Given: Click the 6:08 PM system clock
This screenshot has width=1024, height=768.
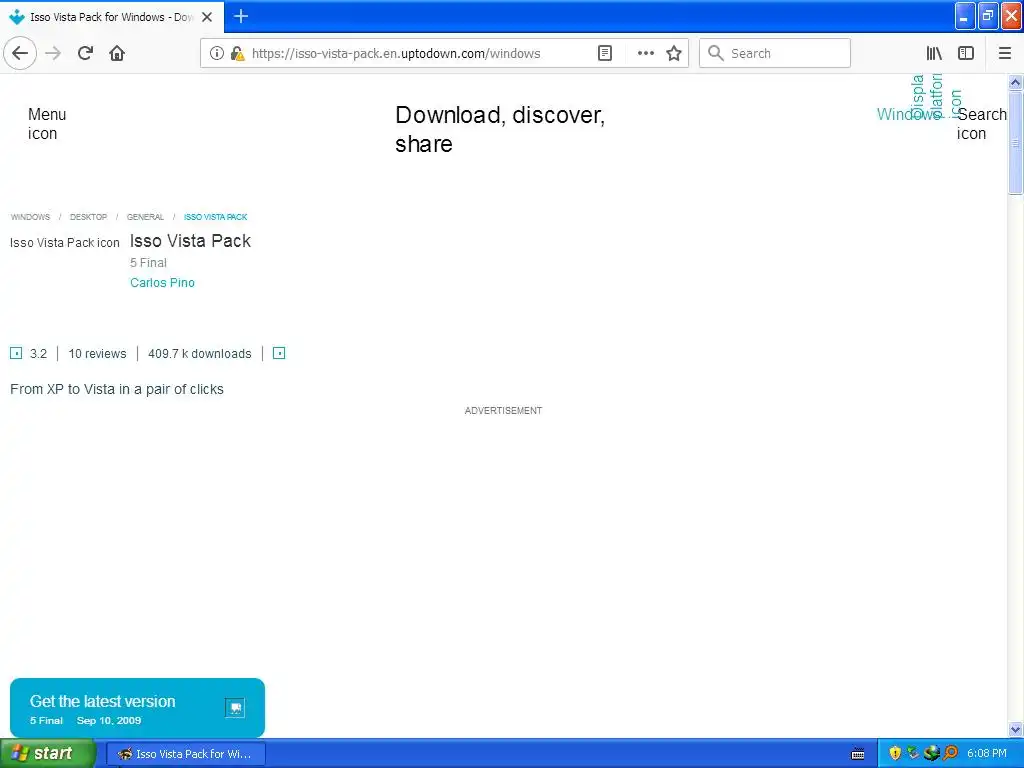Looking at the screenshot, I should click(987, 754).
